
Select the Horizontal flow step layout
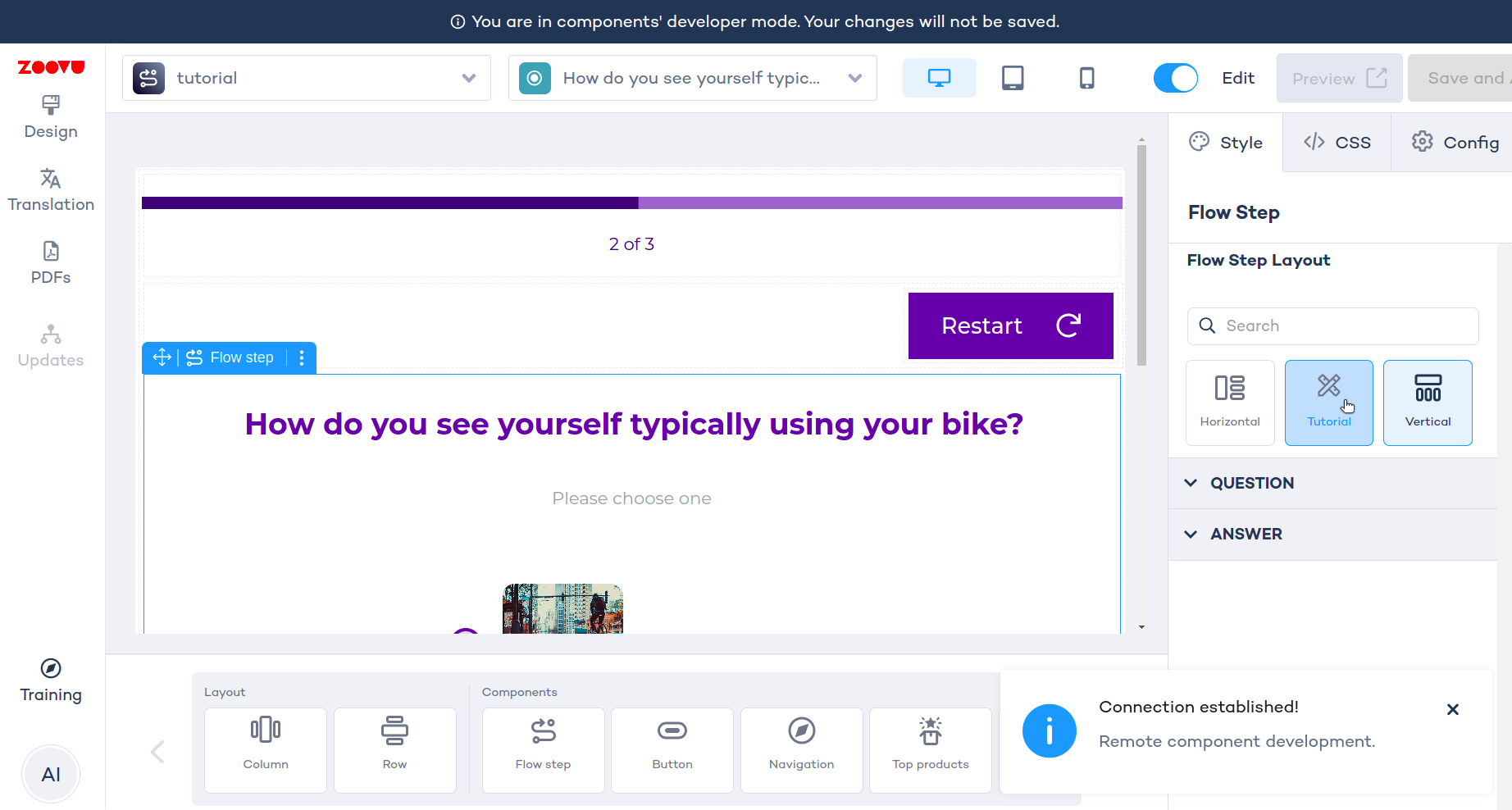1230,403
